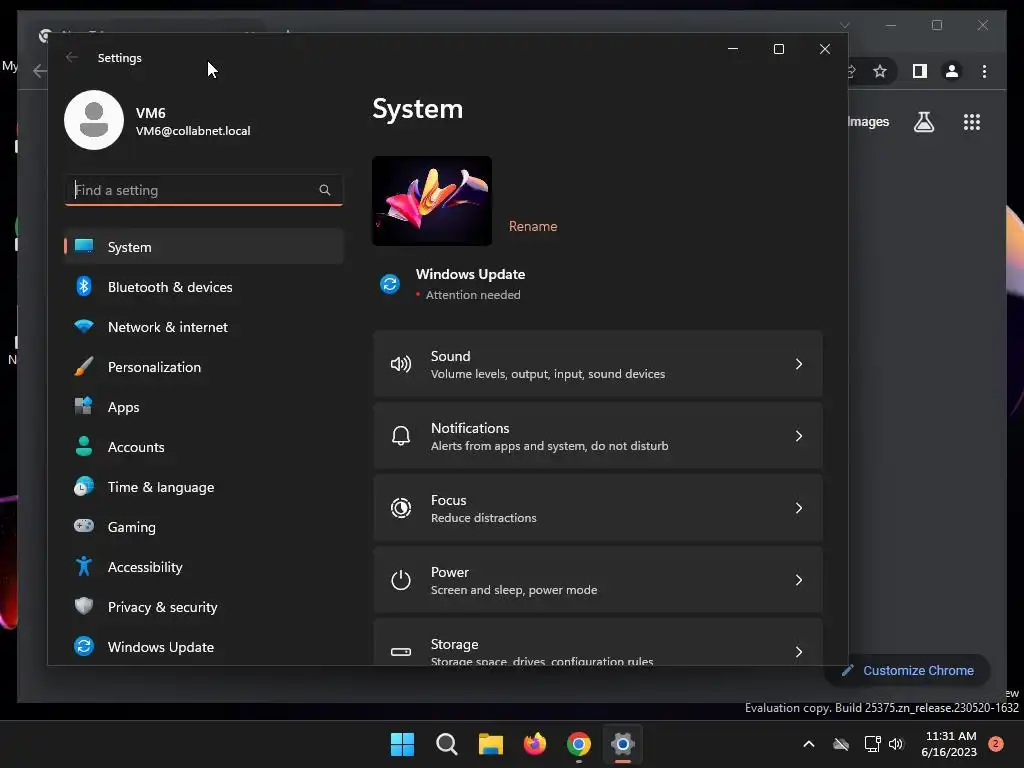This screenshot has height=768, width=1024.
Task: Click the Windows Update sidebar icon
Action: [84, 646]
